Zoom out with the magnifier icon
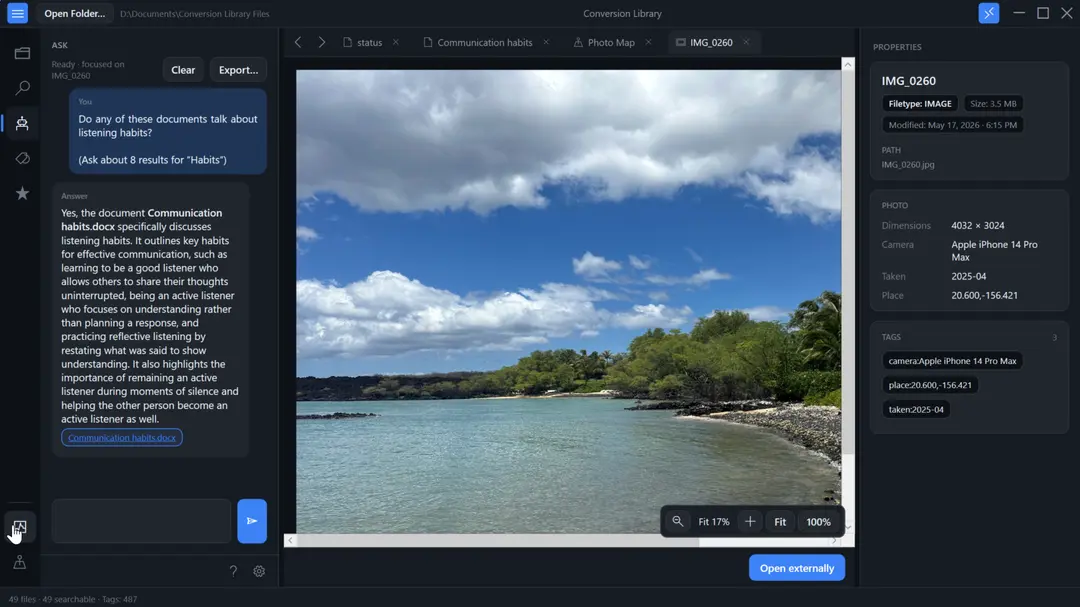Screen dimensions: 1080x607 click(678, 522)
